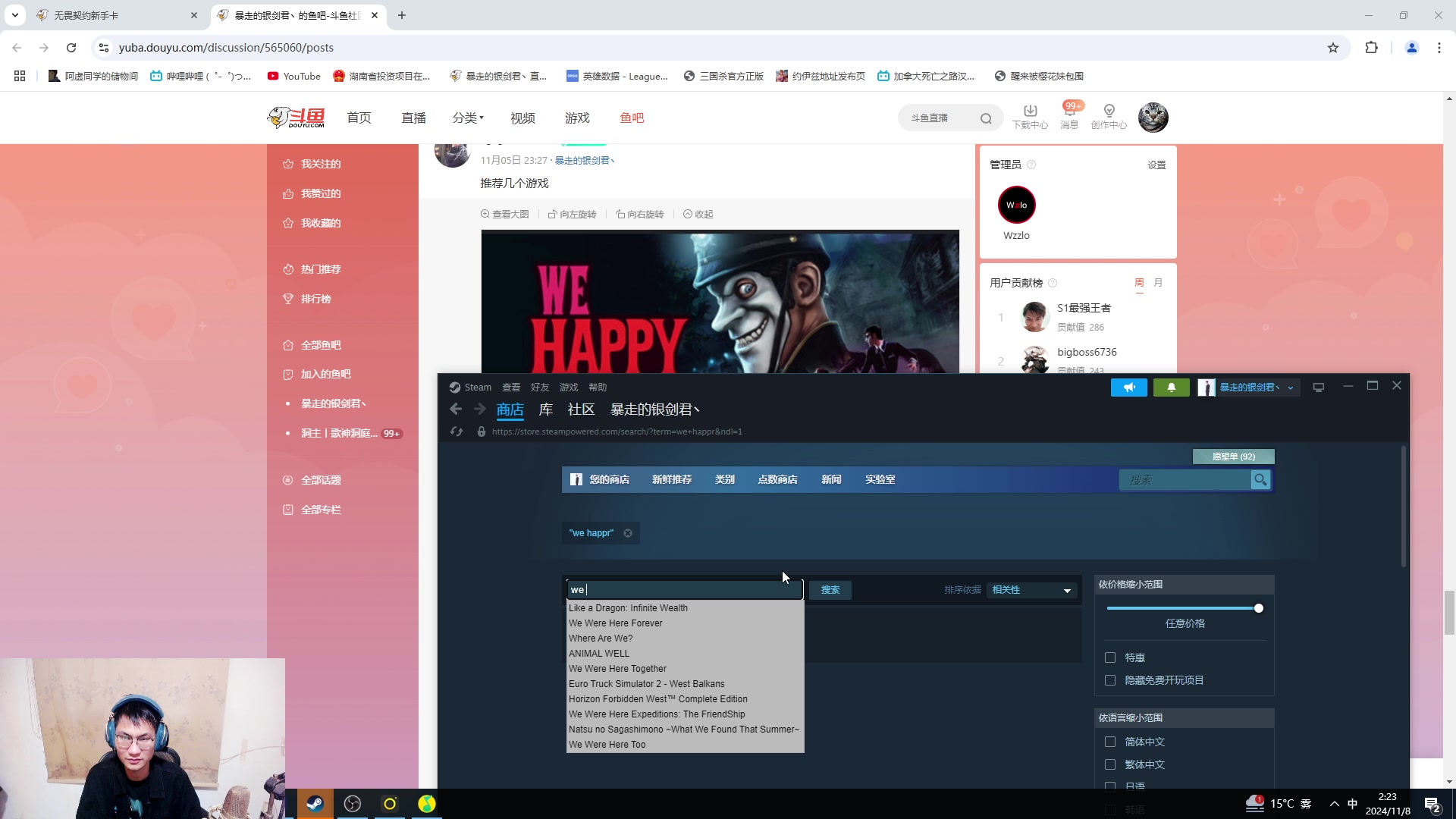This screenshot has width=1456, height=819.
Task: Click the Steam announcements megaphone button
Action: [1129, 388]
